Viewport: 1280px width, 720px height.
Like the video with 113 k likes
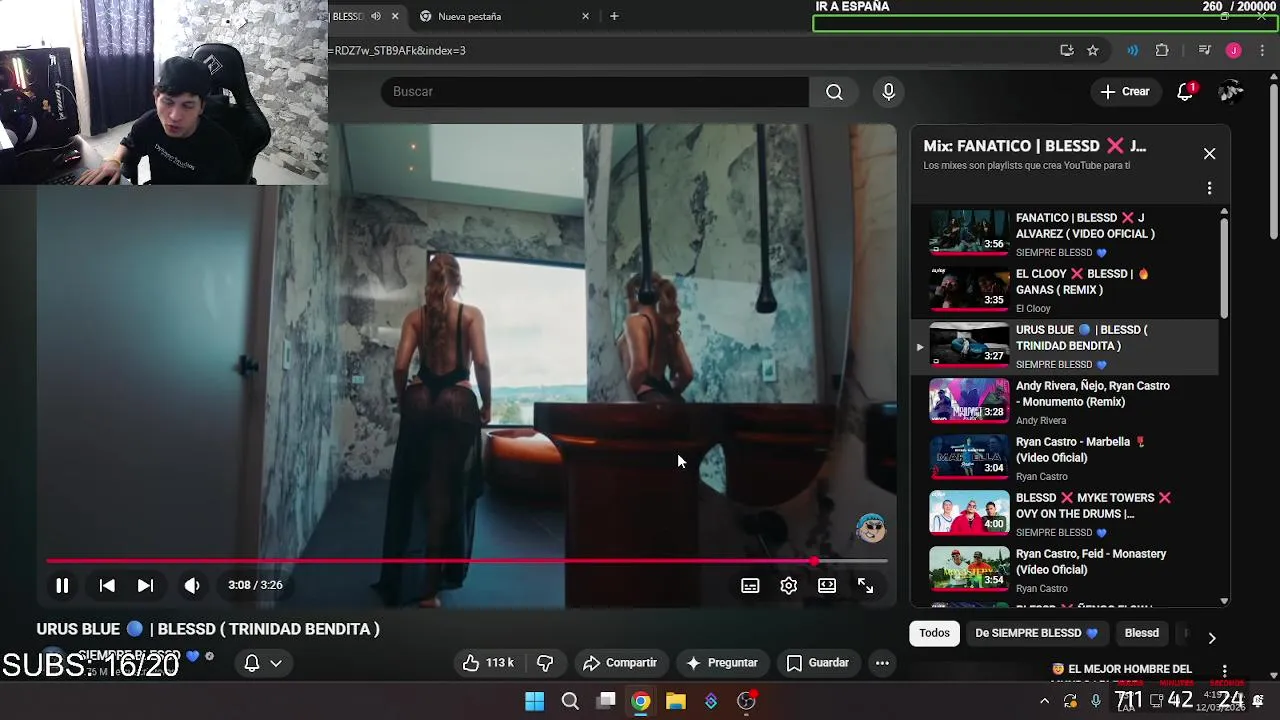click(x=488, y=663)
